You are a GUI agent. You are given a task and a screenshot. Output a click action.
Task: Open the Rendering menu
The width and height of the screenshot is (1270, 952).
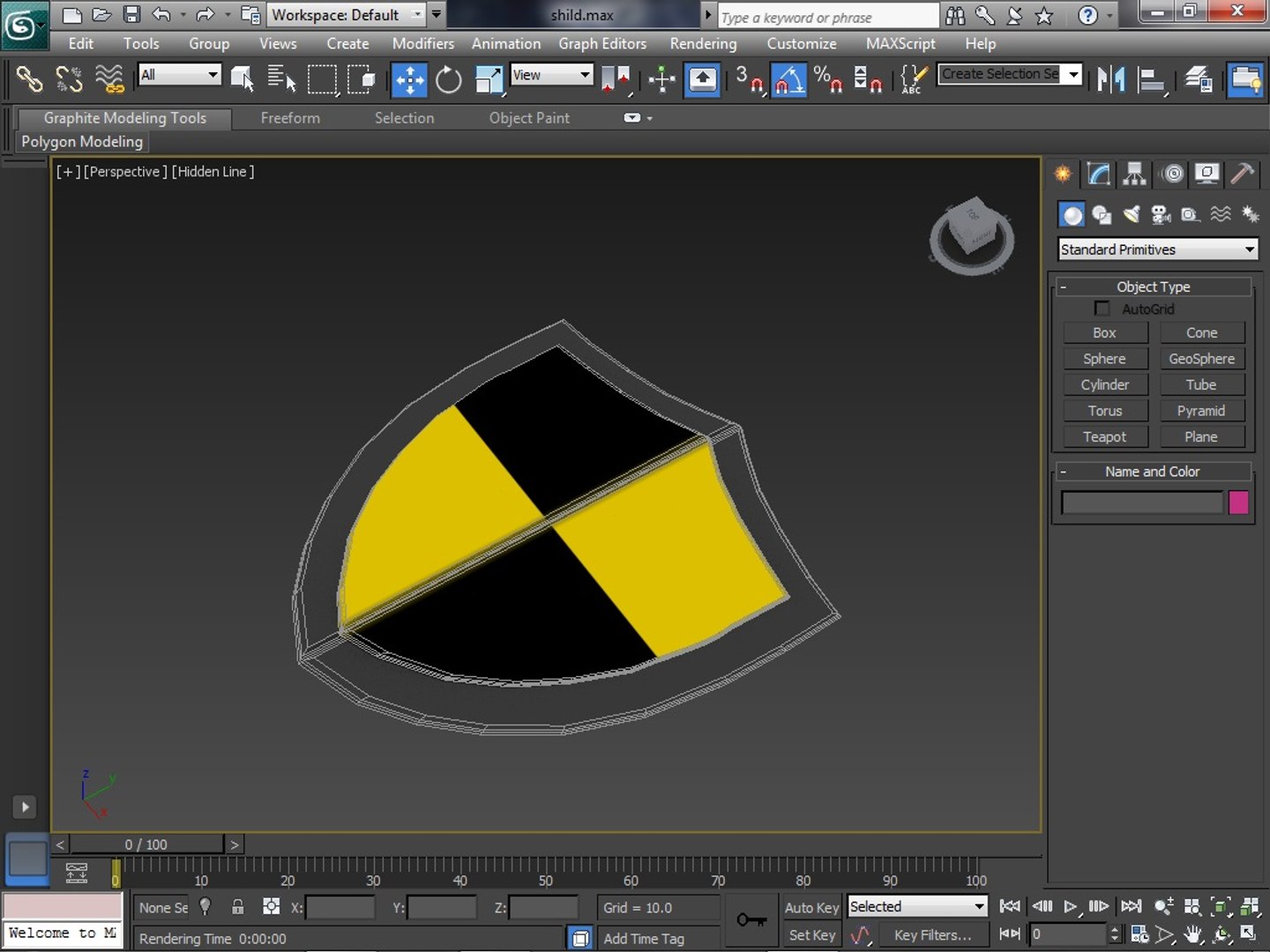[x=703, y=43]
